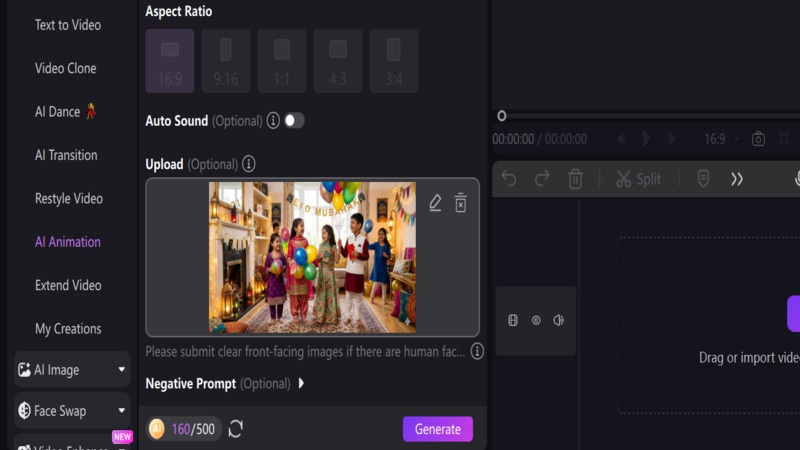This screenshot has width=800, height=450.
Task: Add a marker on the timeline
Action: click(x=703, y=179)
